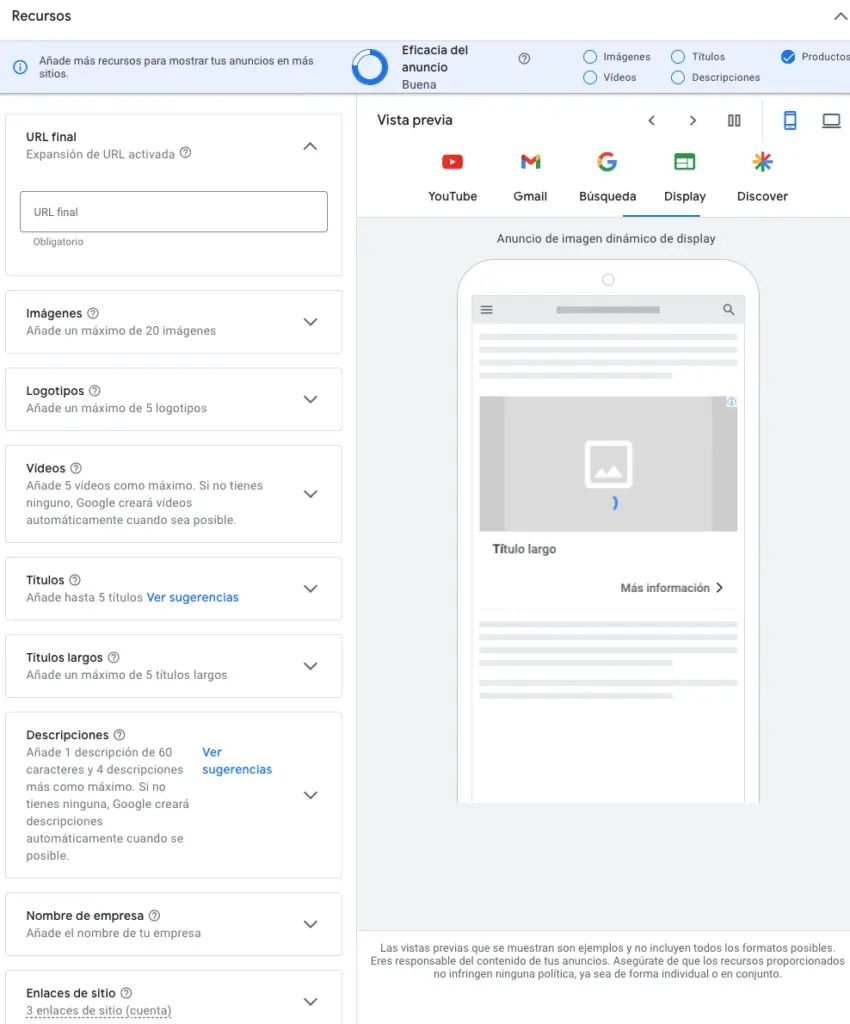The width and height of the screenshot is (850, 1024).
Task: Go to next preview arrow
Action: click(x=692, y=121)
